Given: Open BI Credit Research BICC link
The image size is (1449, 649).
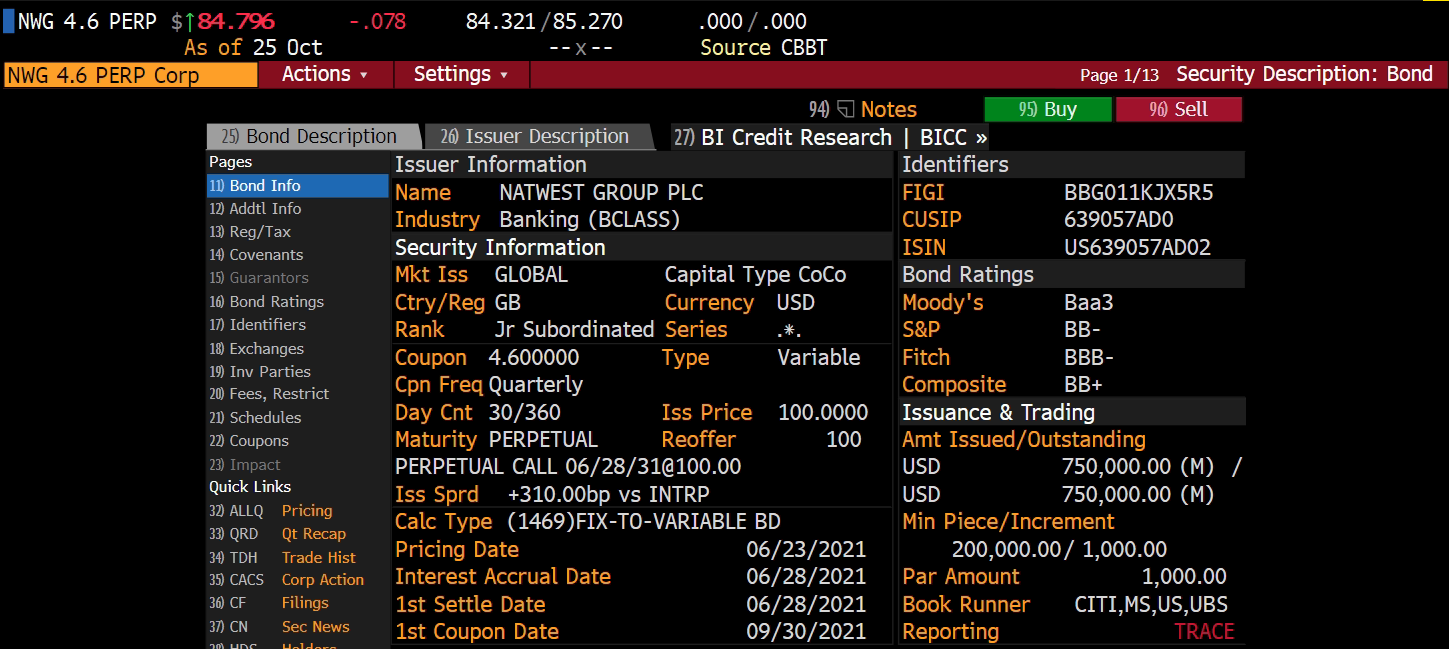Looking at the screenshot, I should 830,137.
